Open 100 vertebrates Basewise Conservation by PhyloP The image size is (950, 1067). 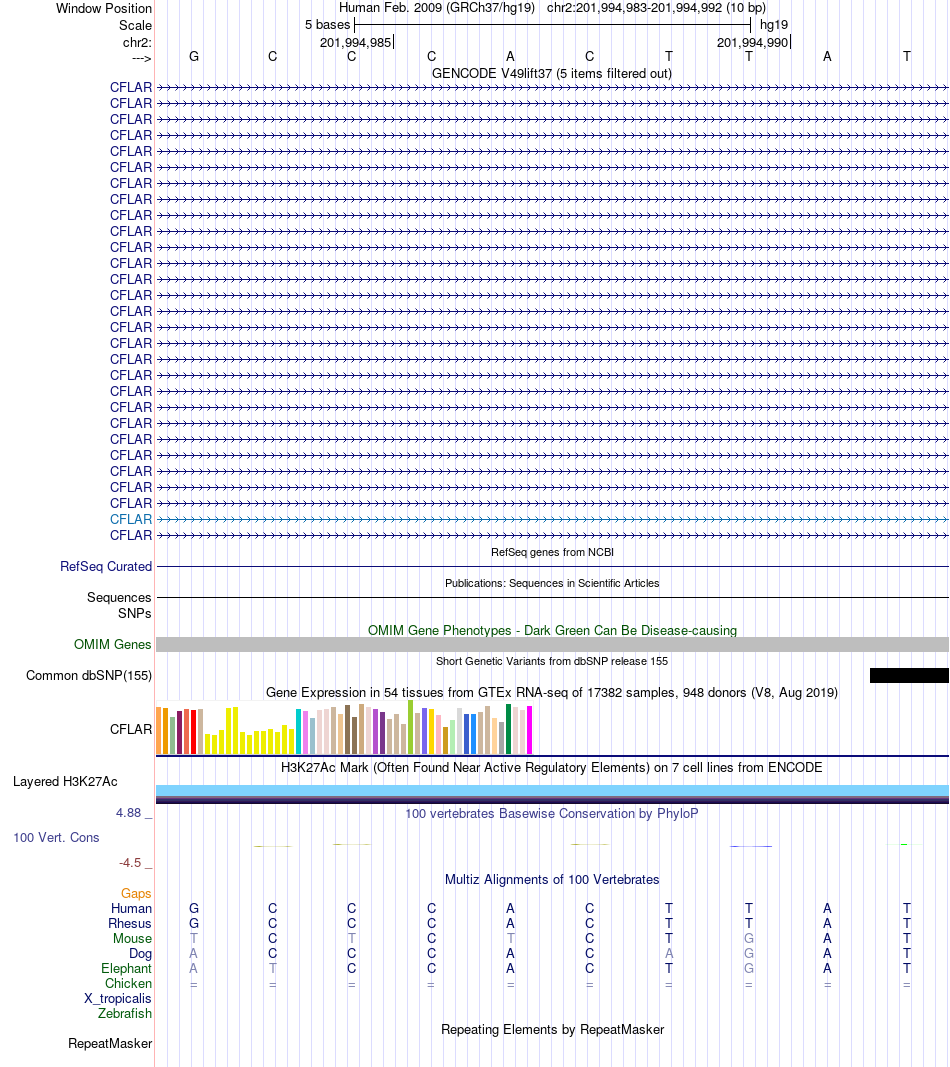point(552,814)
